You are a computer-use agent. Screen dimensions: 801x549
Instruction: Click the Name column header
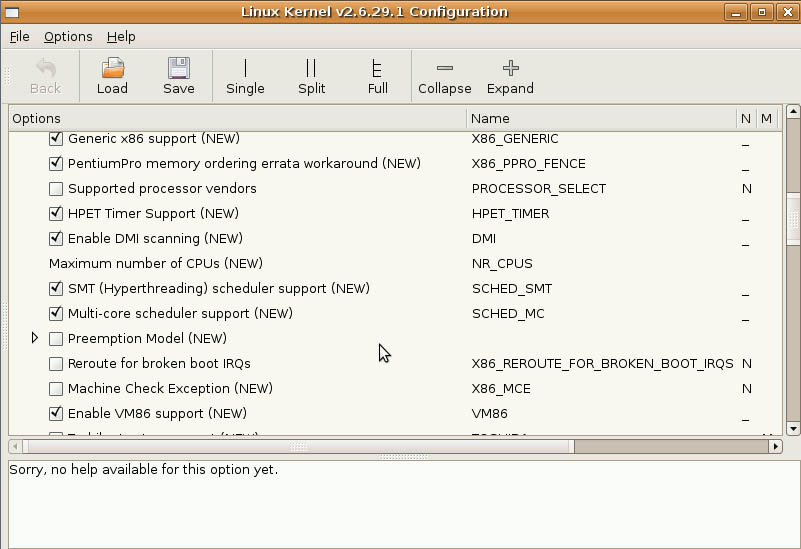pyautogui.click(x=600, y=118)
